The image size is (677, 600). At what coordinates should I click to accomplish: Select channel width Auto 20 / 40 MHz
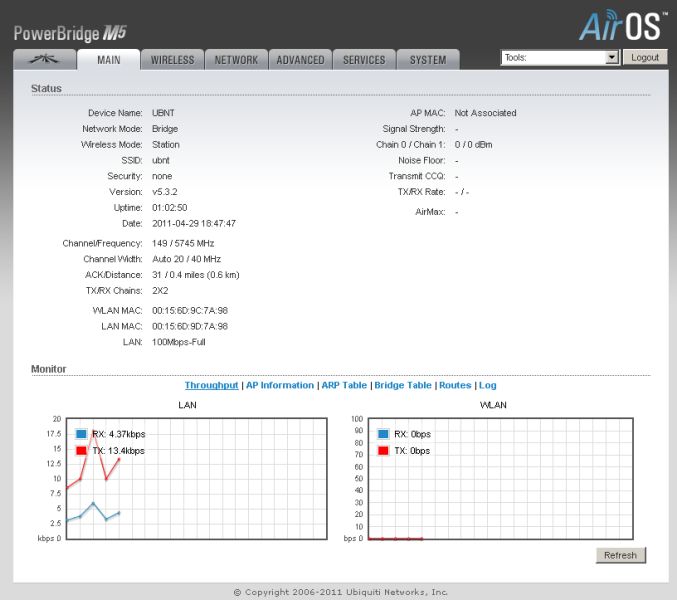187,259
